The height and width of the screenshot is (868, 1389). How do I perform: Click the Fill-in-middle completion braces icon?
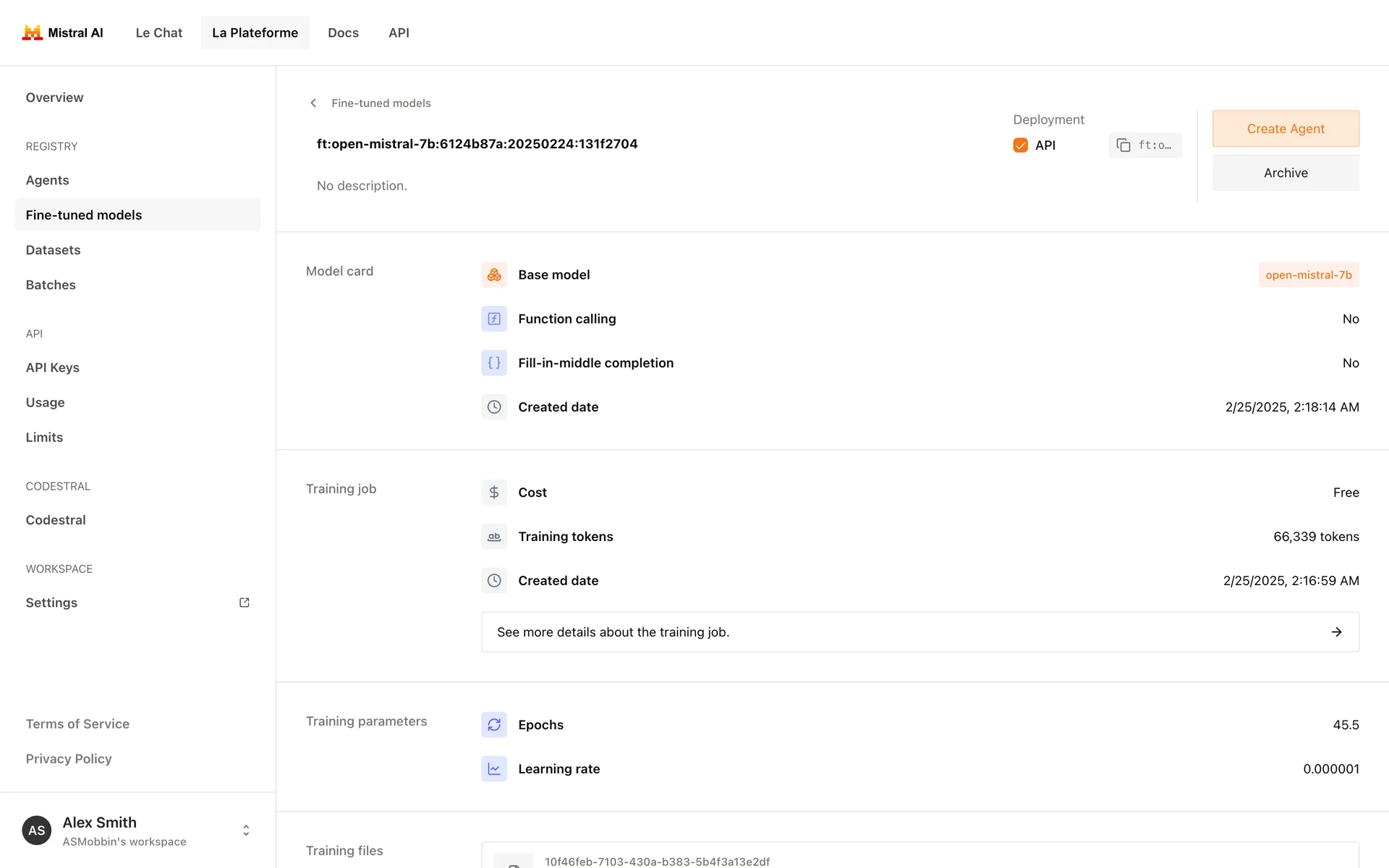tap(494, 363)
